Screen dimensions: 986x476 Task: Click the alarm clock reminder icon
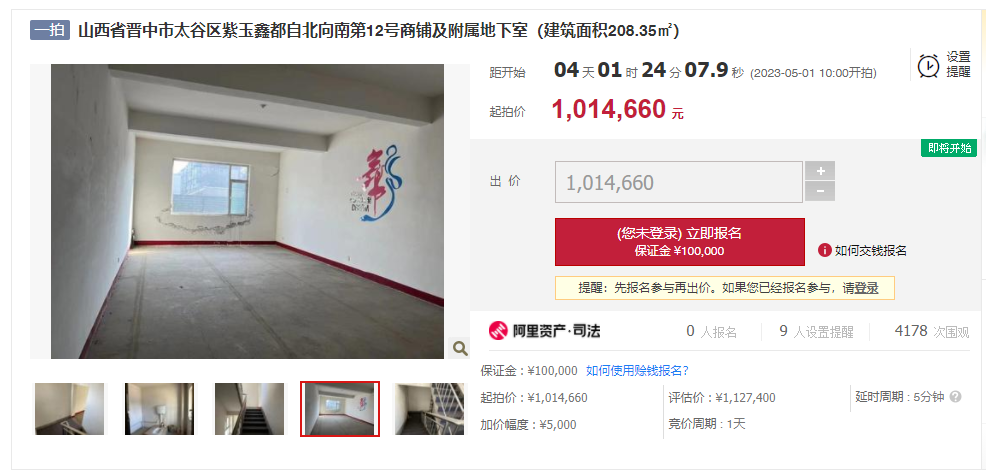pyautogui.click(x=928, y=65)
